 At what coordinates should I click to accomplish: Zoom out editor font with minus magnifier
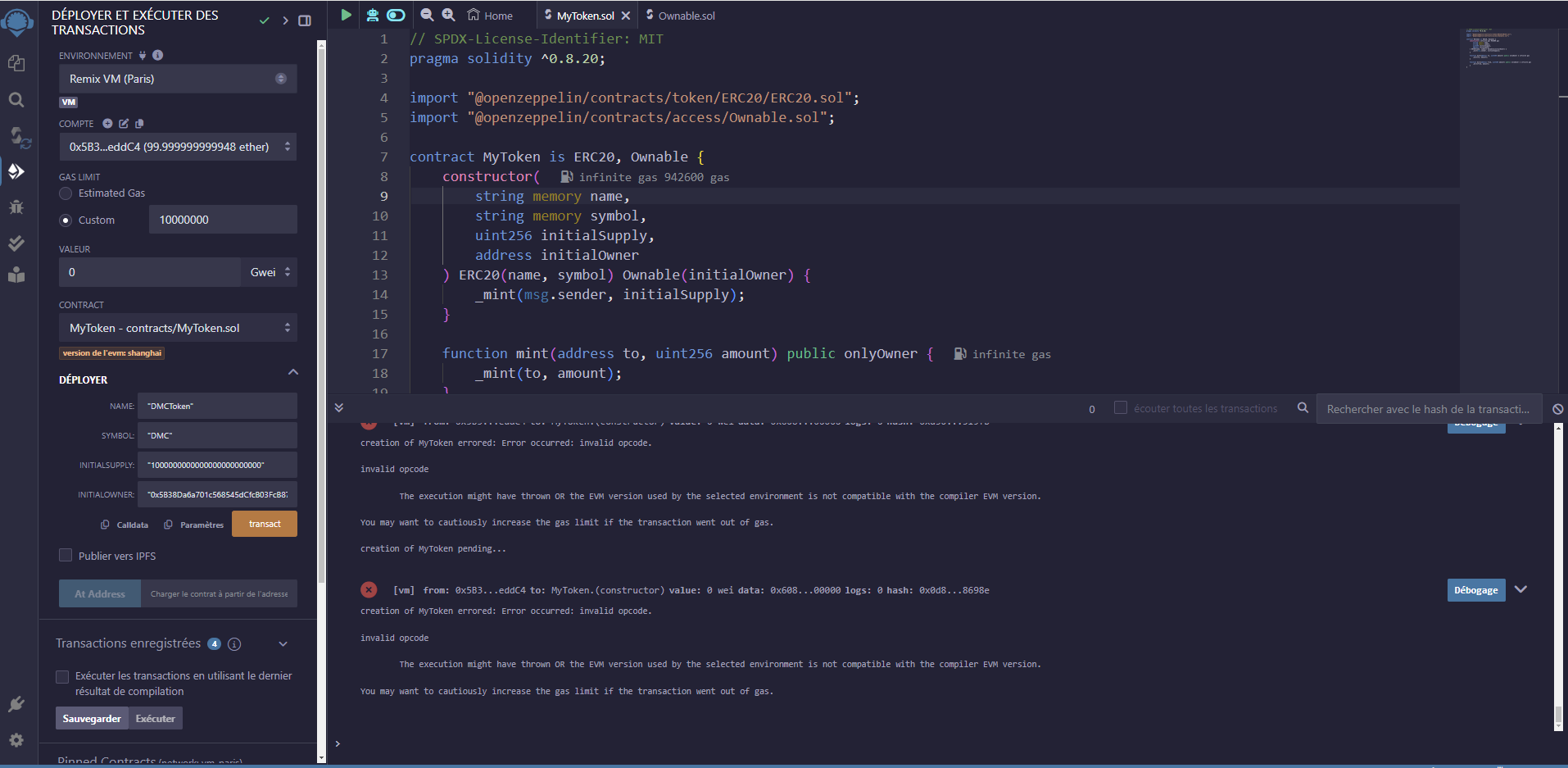tap(427, 15)
